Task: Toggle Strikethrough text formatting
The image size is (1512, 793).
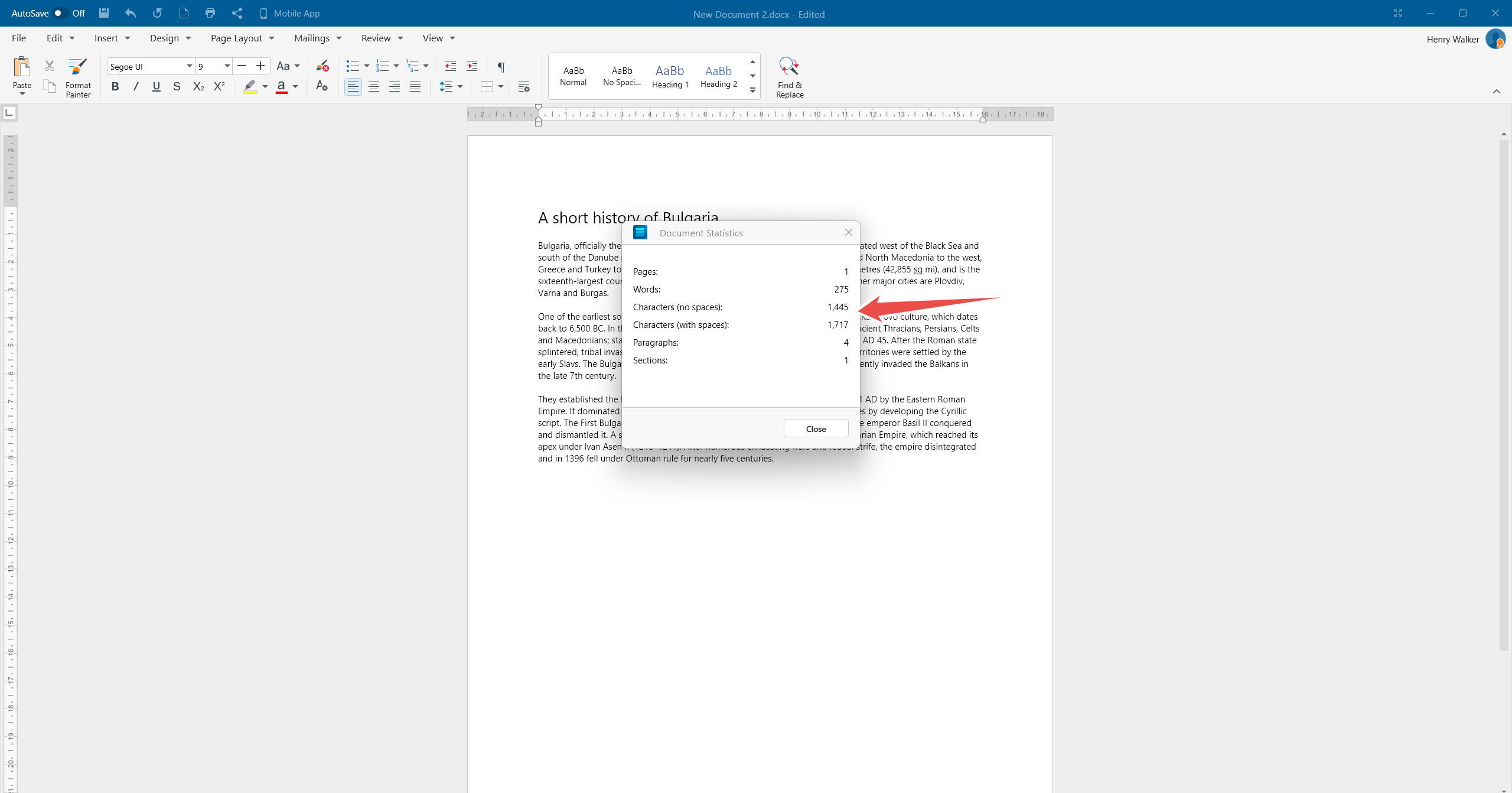Action: click(176, 88)
